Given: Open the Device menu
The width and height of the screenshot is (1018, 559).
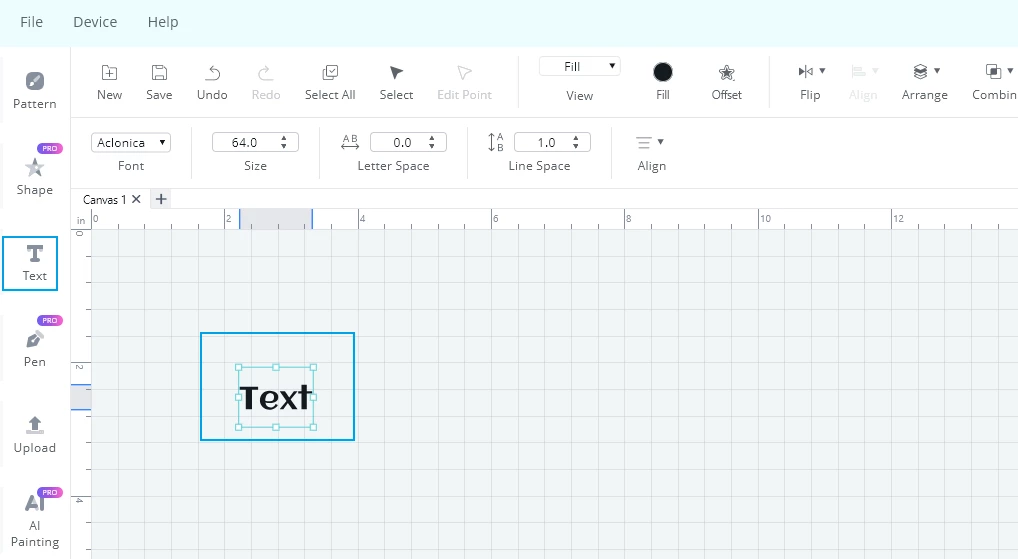Looking at the screenshot, I should pos(95,22).
